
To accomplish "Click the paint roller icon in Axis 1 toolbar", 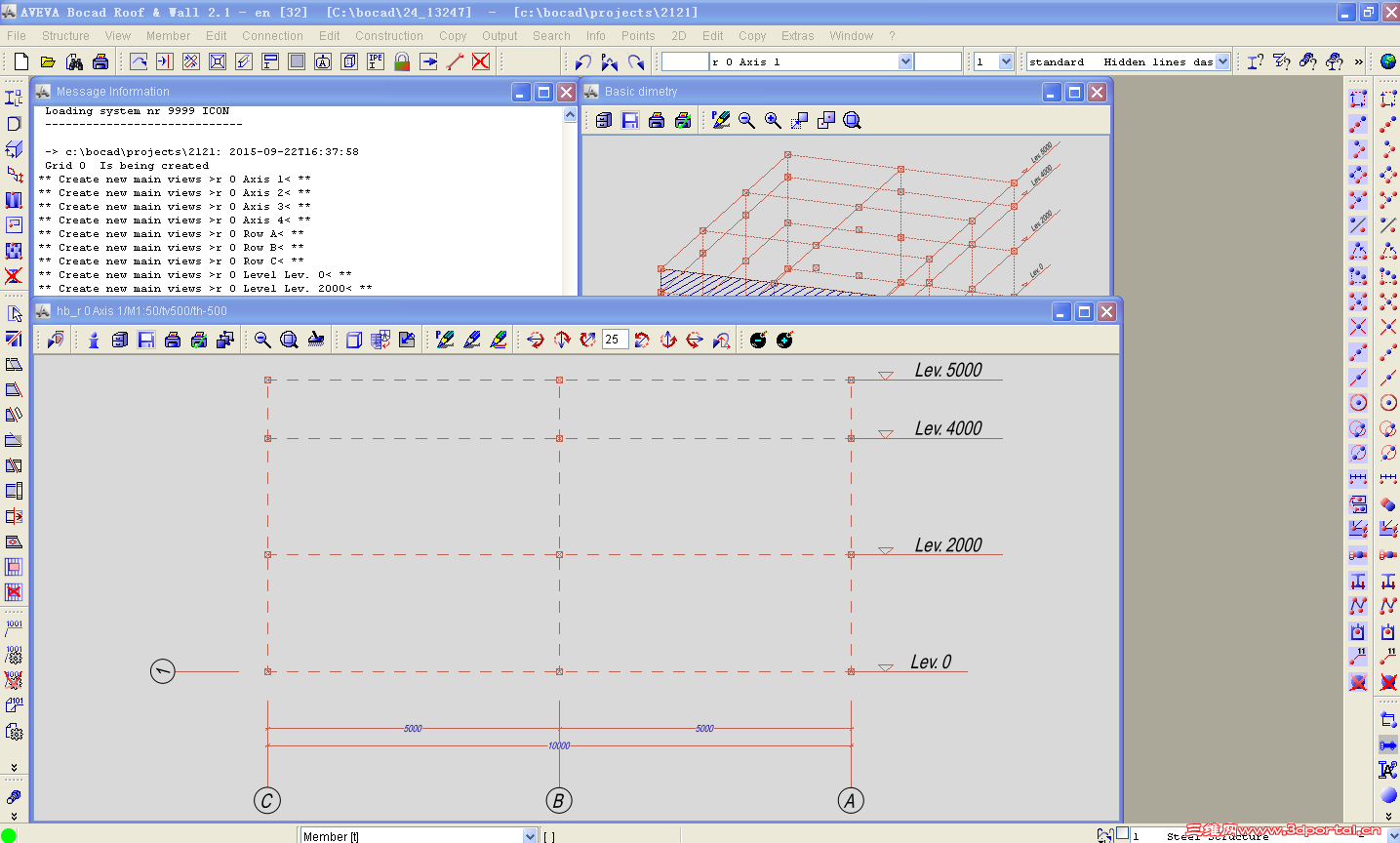I will pyautogui.click(x=315, y=340).
